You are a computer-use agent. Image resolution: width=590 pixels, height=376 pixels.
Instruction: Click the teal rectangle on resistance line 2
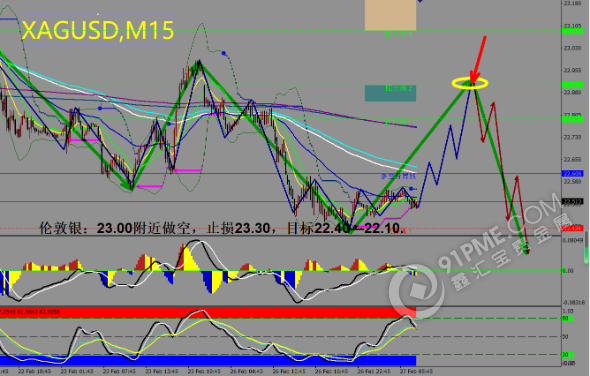point(390,93)
